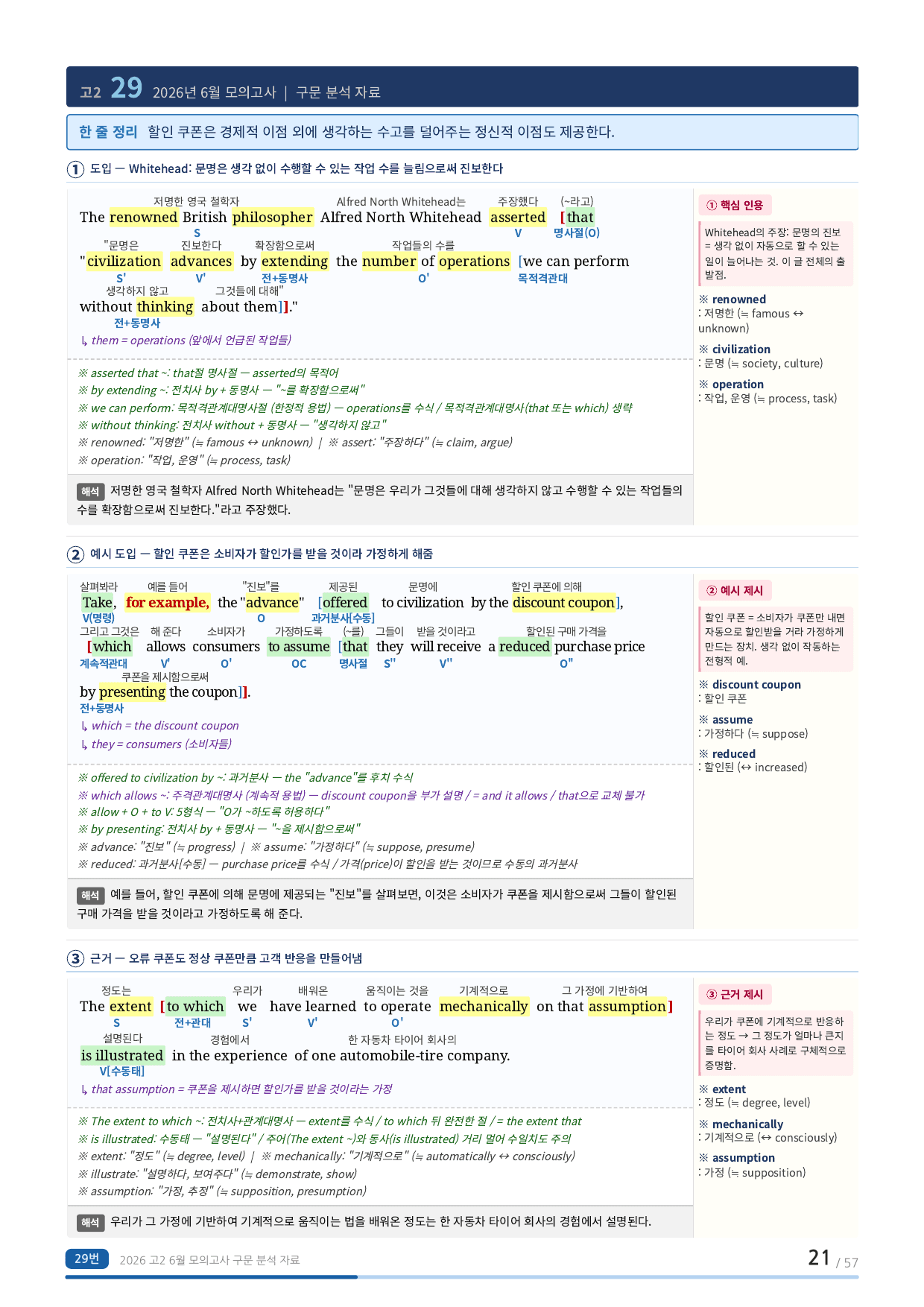Click the note "they = consumers (소비자들)"
Viewport: 924px width, 1307px height.
pyautogui.click(x=156, y=744)
